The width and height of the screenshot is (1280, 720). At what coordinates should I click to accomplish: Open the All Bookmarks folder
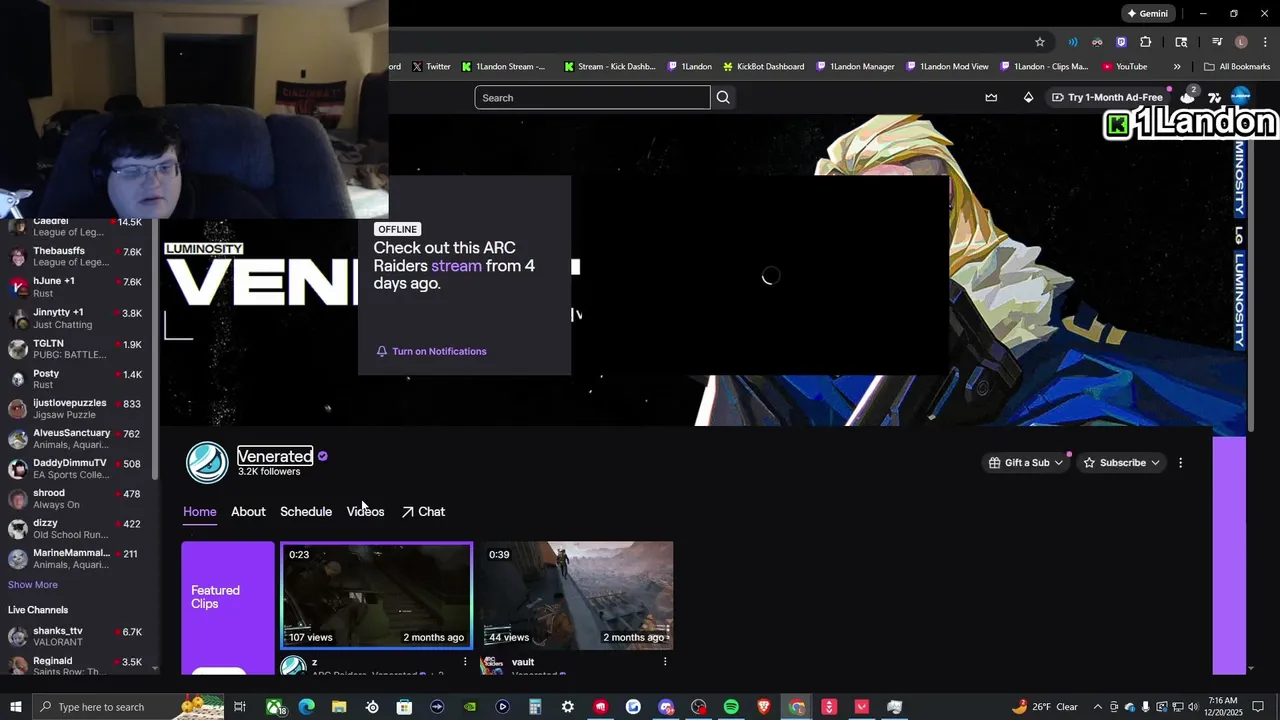[x=1237, y=66]
